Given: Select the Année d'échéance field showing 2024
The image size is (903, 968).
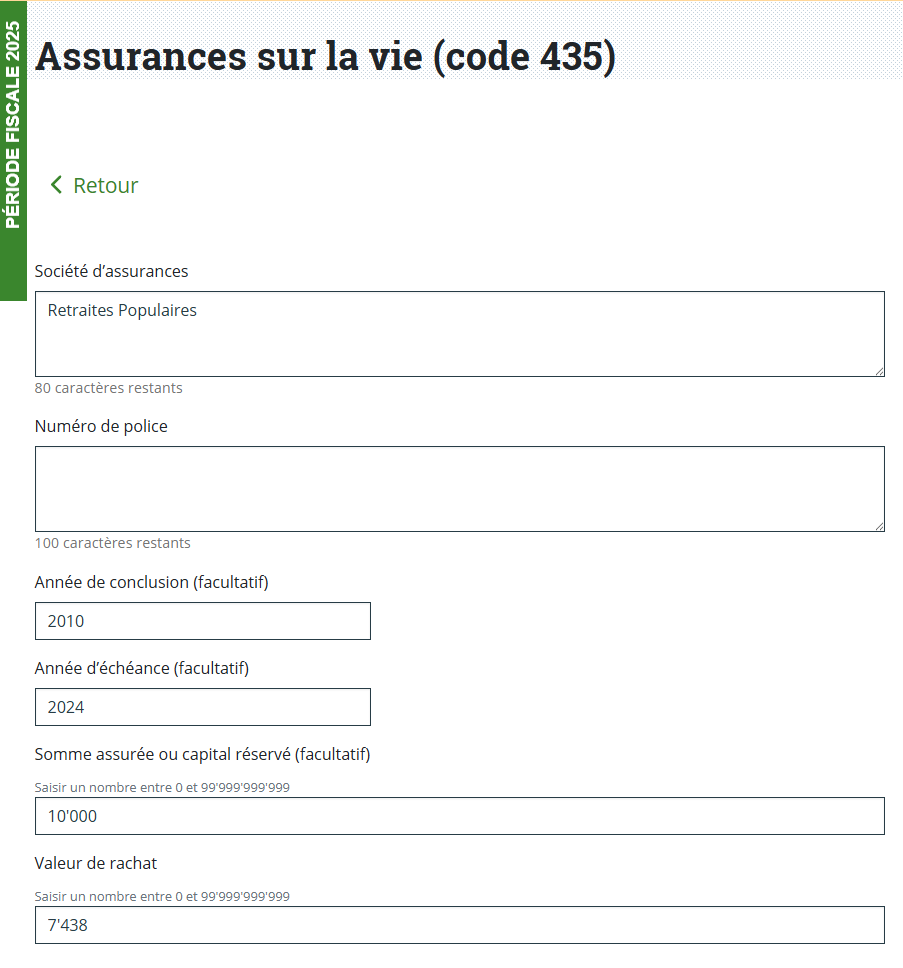Looking at the screenshot, I should click(x=202, y=707).
